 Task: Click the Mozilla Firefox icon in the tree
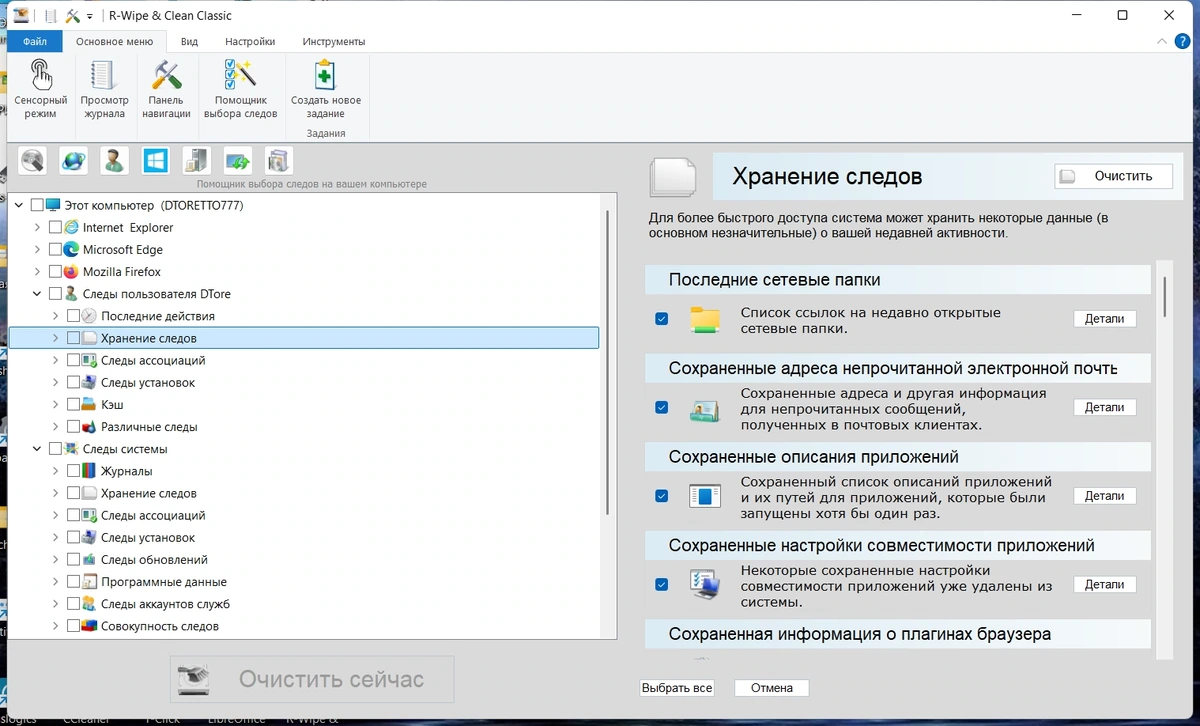click(71, 271)
